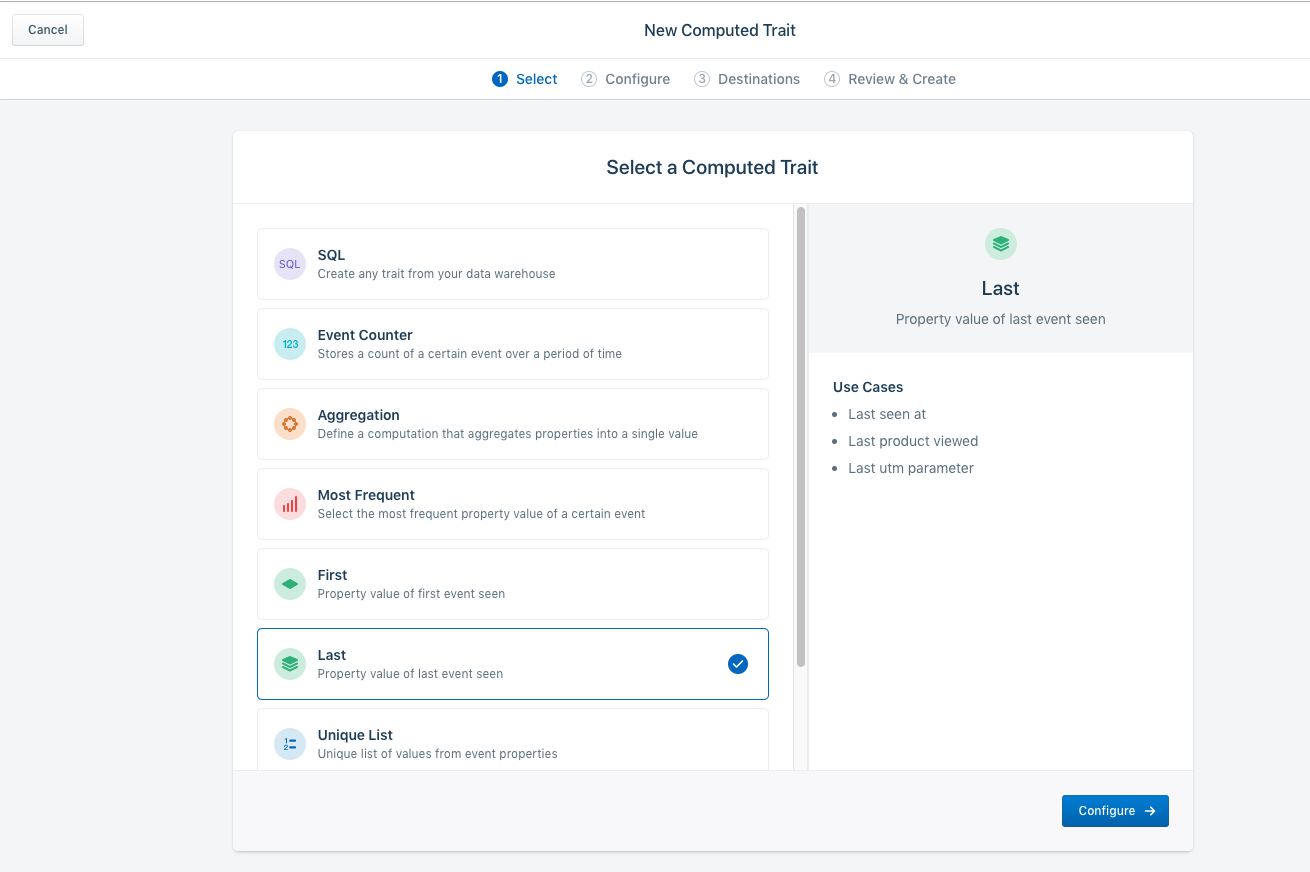Click the blue Configure button
1310x872 pixels.
pos(1115,811)
